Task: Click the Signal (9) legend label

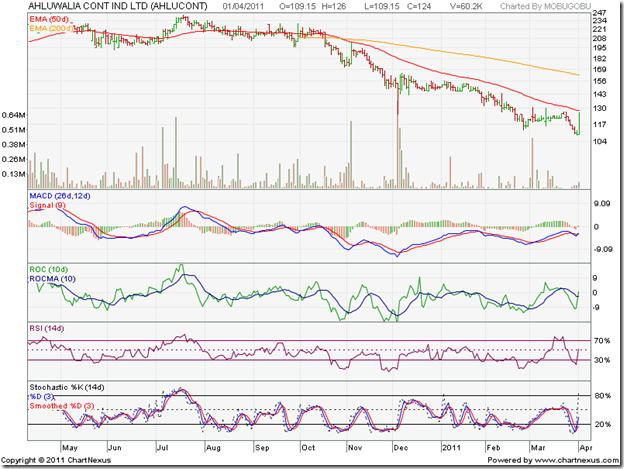Action: tap(47, 205)
